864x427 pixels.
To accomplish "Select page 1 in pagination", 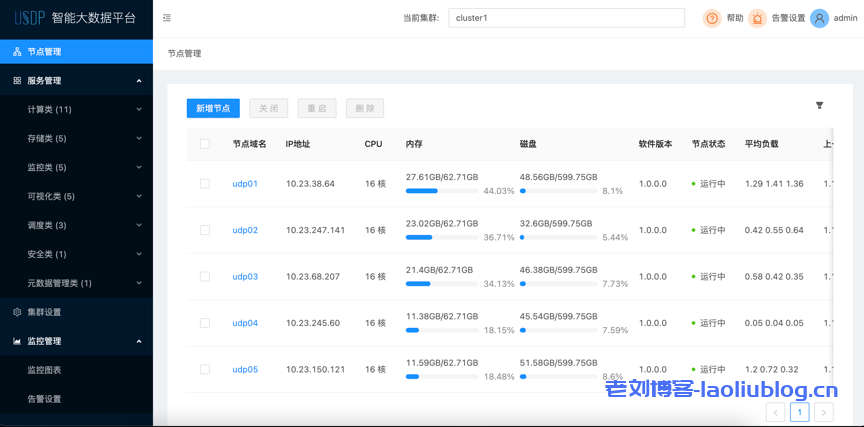I will 800,412.
